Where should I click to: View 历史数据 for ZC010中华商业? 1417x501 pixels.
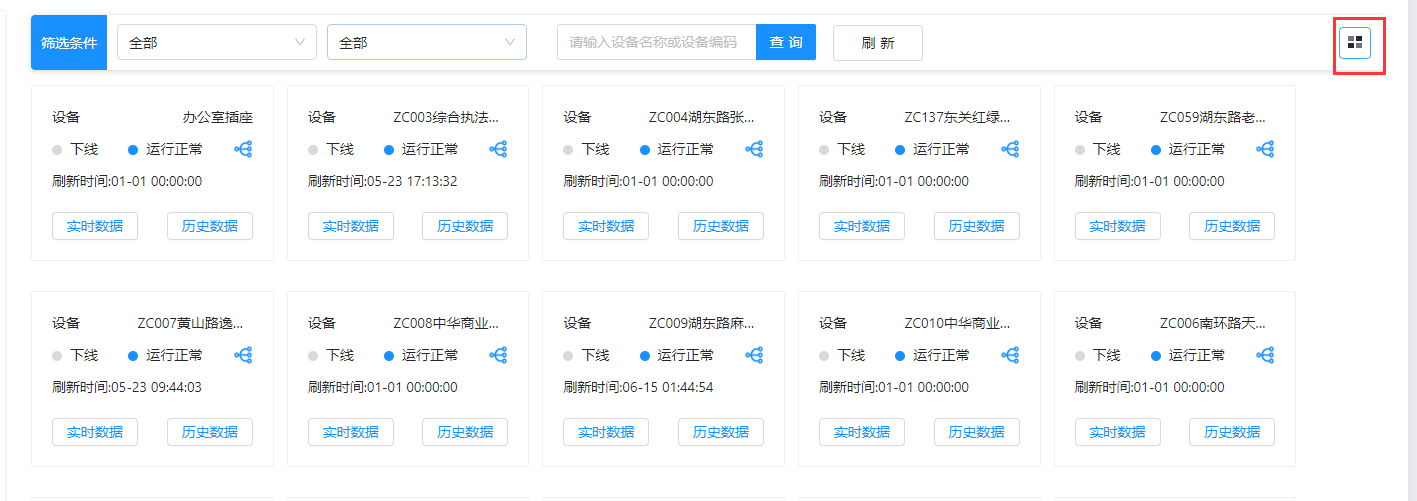click(977, 432)
